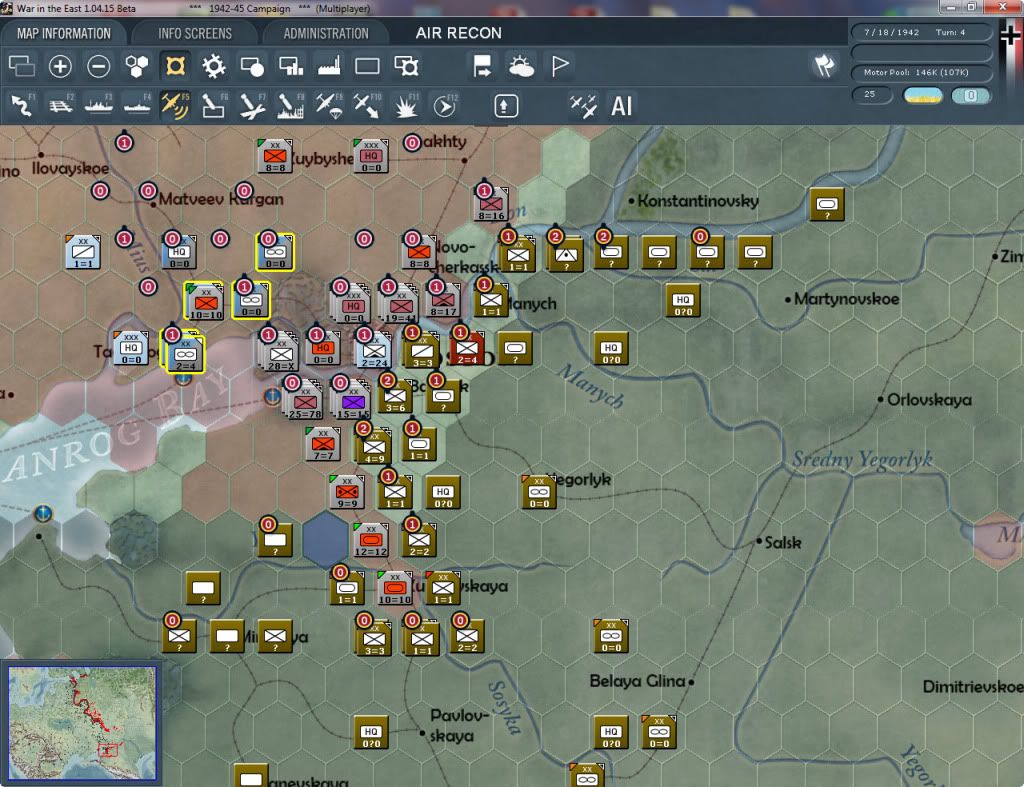Toggle the gear-shaped map overlay icon
Image resolution: width=1024 pixels, height=787 pixels.
pyautogui.click(x=214, y=66)
